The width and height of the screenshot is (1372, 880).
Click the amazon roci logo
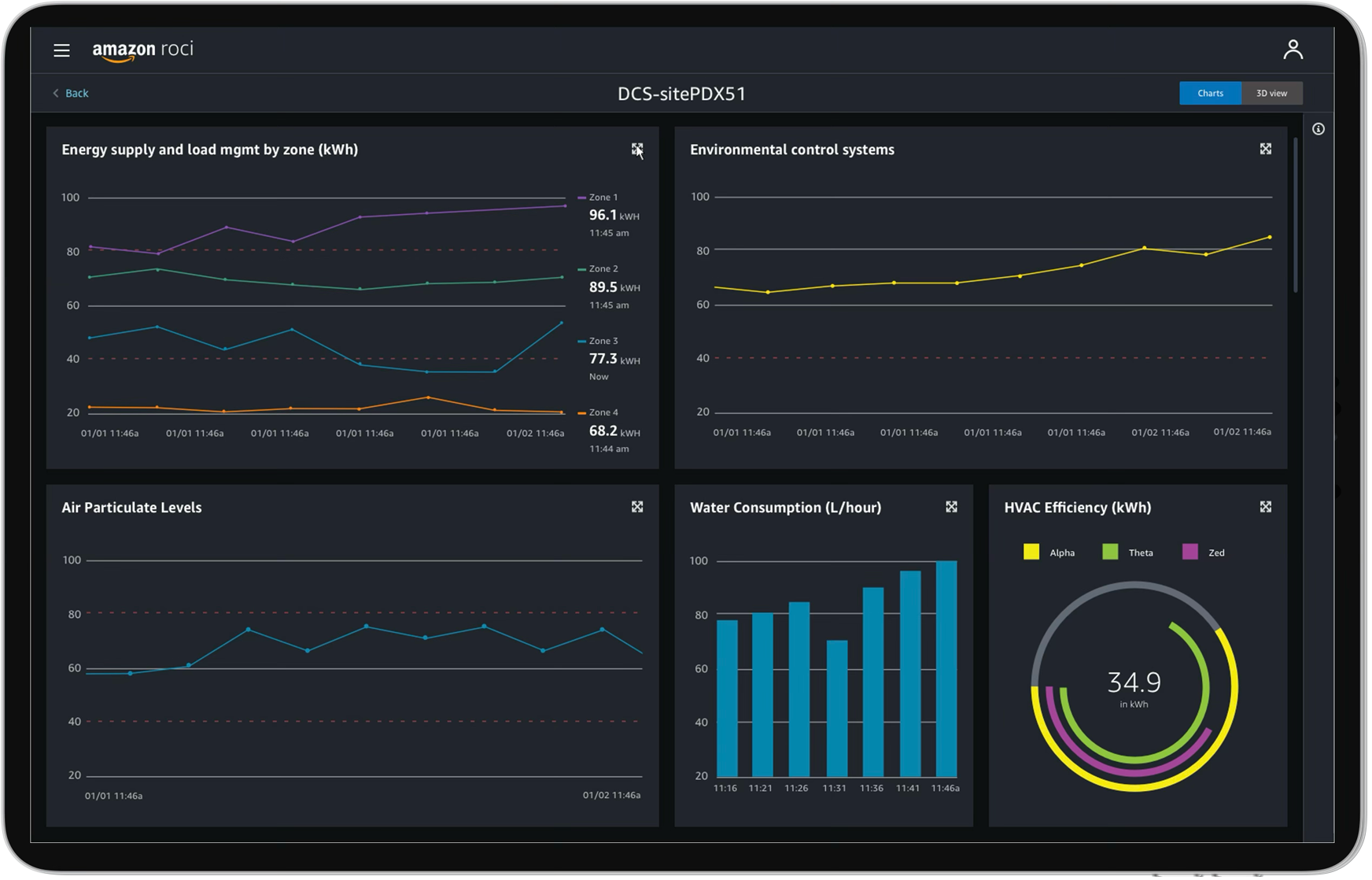click(x=142, y=50)
